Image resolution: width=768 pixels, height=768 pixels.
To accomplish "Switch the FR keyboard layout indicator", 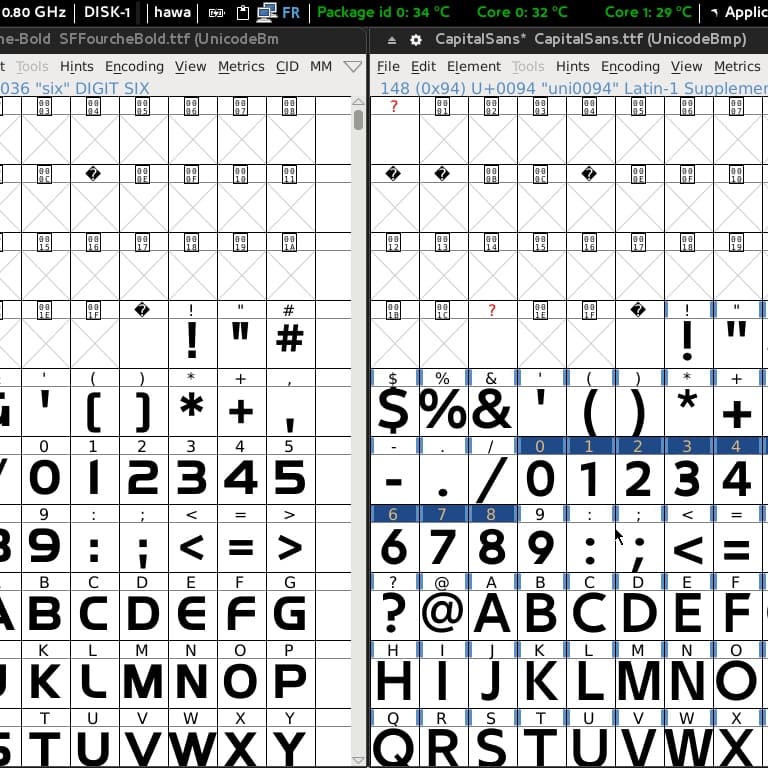I will click(291, 12).
